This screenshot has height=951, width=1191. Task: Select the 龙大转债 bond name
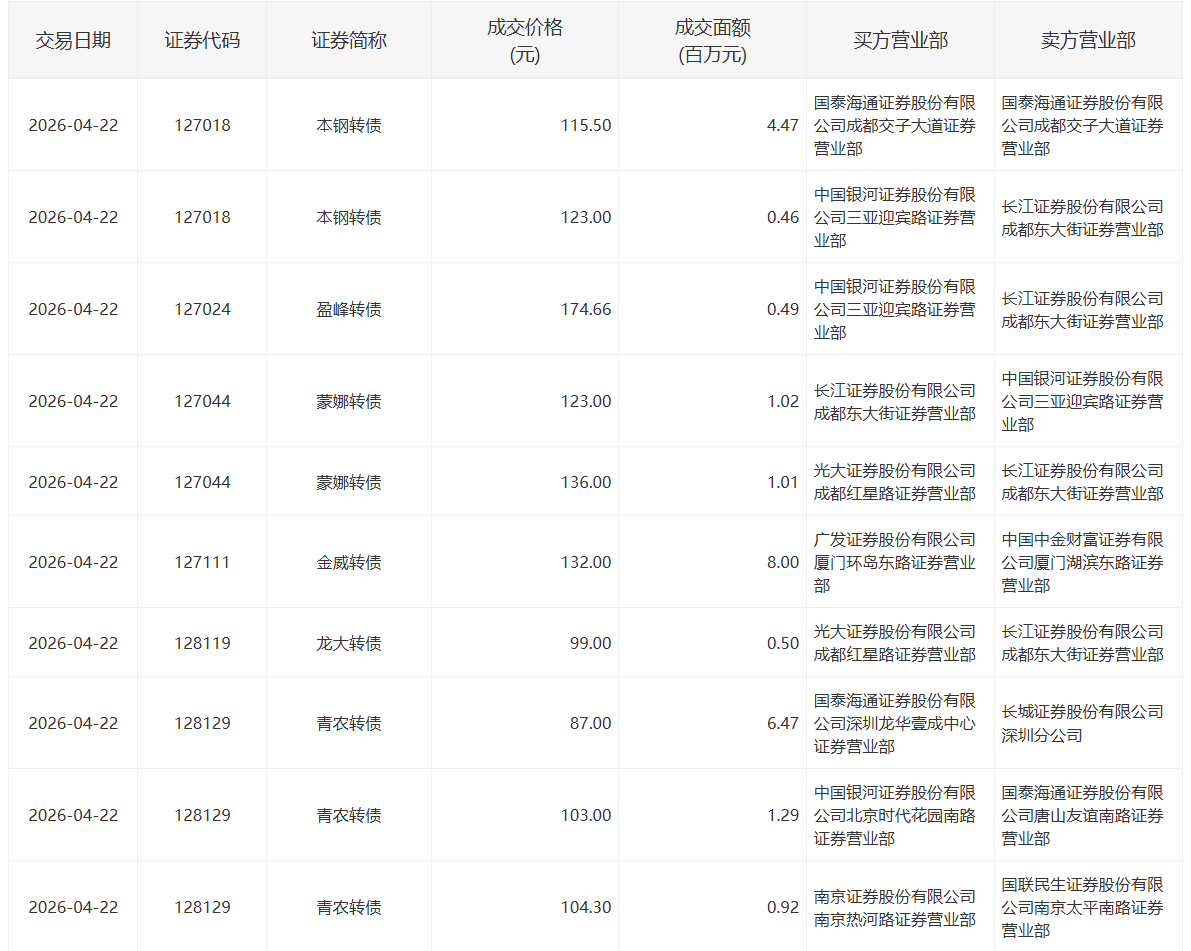coord(348,643)
